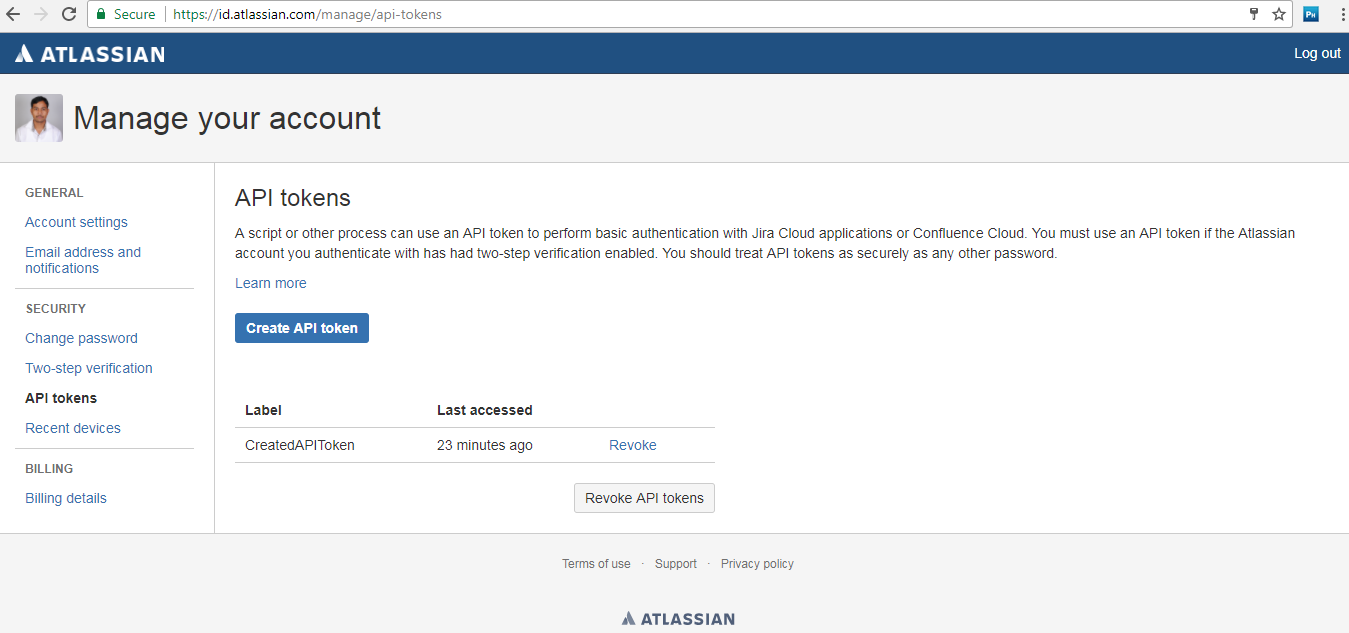Image resolution: width=1349 pixels, height=633 pixels.
Task: Revoke the CreatedAPIToken token
Action: 633,445
